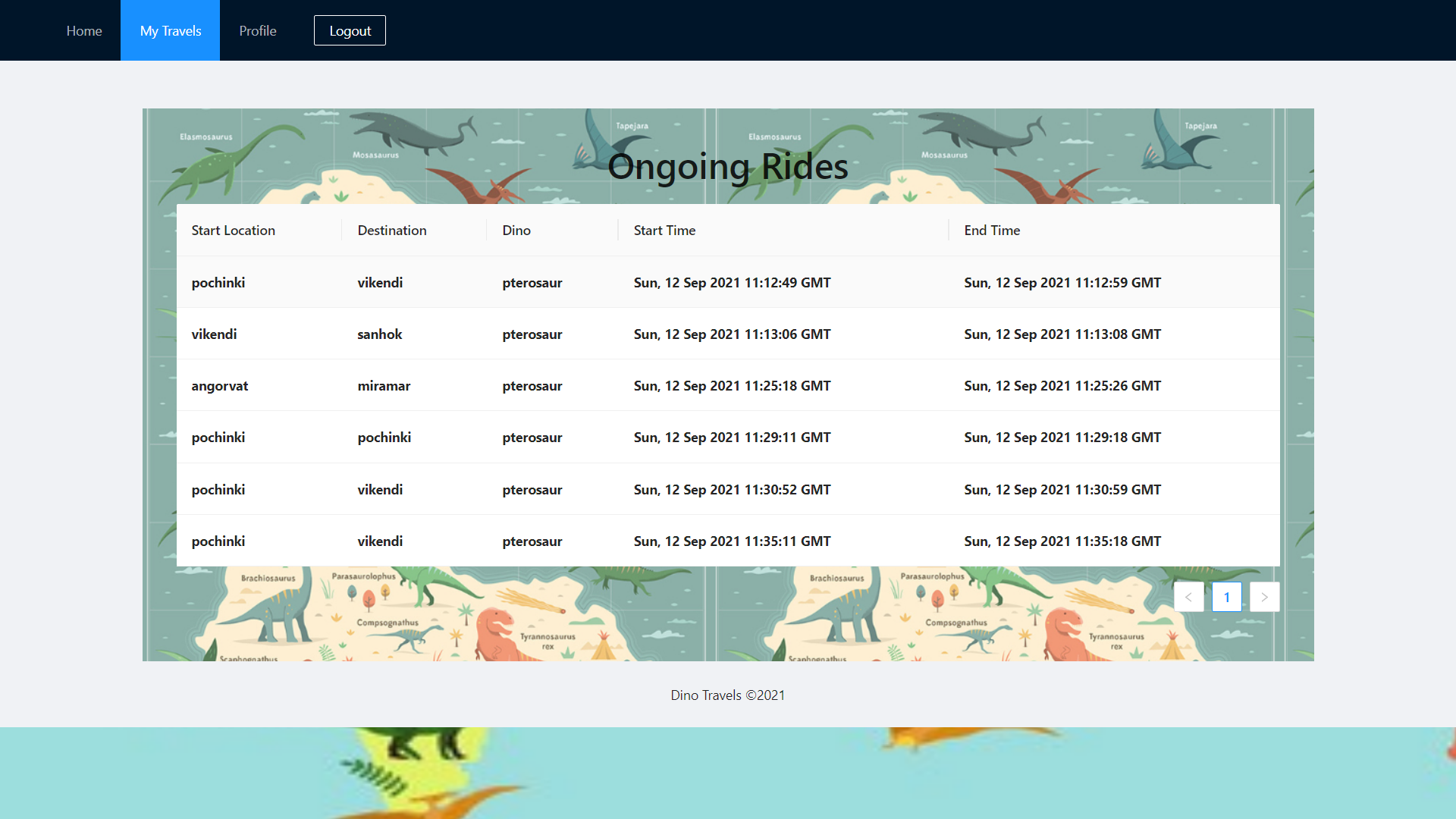This screenshot has width=1456, height=819.
Task: Click start time 11:35:11 GMT cell
Action: 732,541
